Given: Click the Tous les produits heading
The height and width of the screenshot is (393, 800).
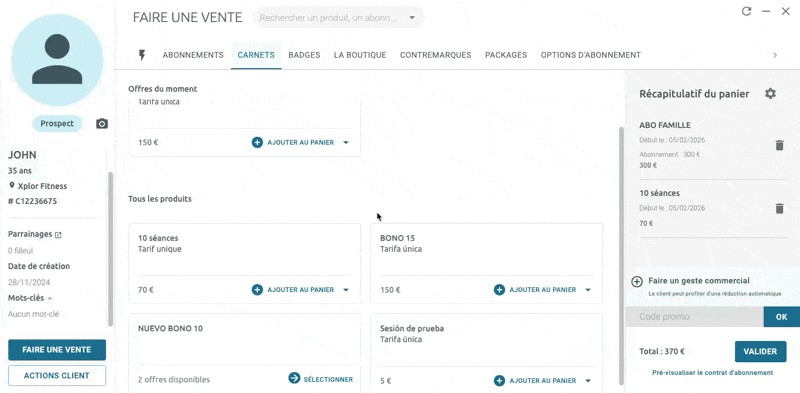Looking at the screenshot, I should pyautogui.click(x=160, y=199).
